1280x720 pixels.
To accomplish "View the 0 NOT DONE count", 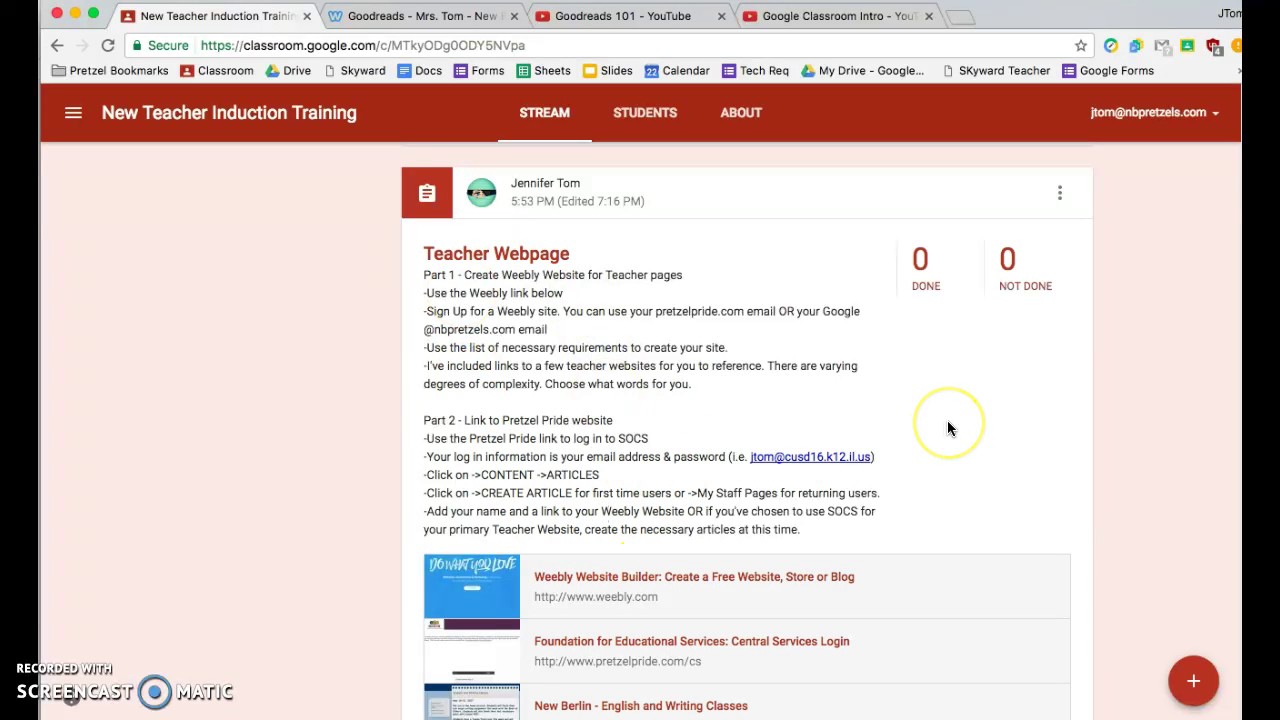I will (1025, 268).
